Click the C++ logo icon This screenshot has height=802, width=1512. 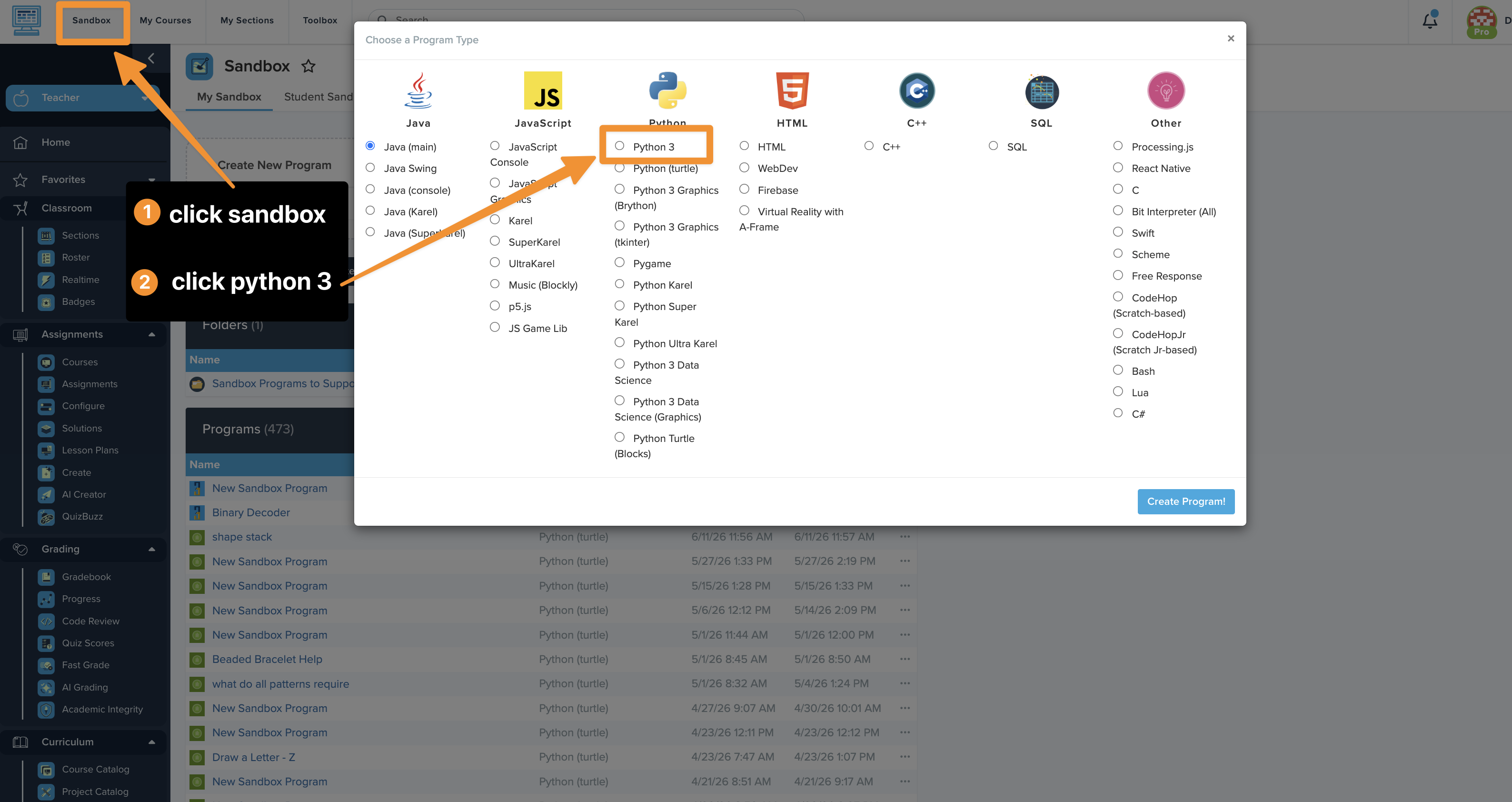(917, 90)
